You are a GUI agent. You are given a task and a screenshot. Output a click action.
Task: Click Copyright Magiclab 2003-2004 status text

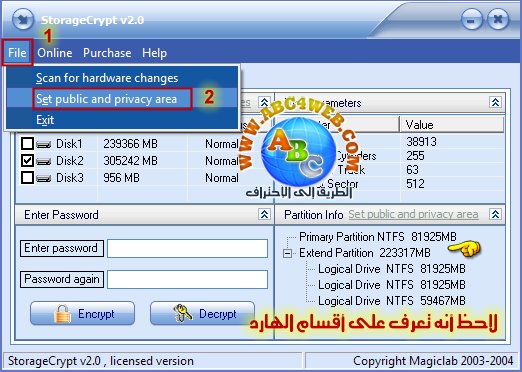[x=433, y=361]
